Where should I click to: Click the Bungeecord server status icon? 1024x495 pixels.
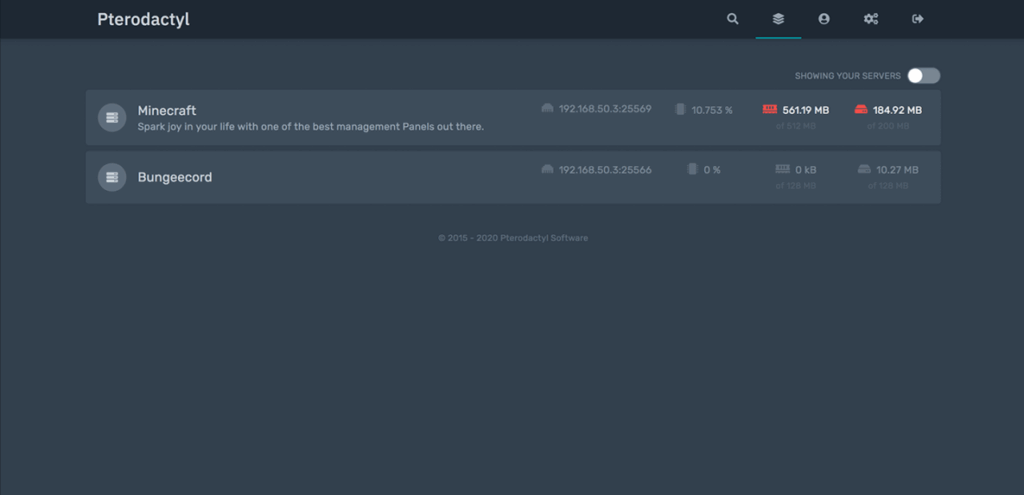112,177
